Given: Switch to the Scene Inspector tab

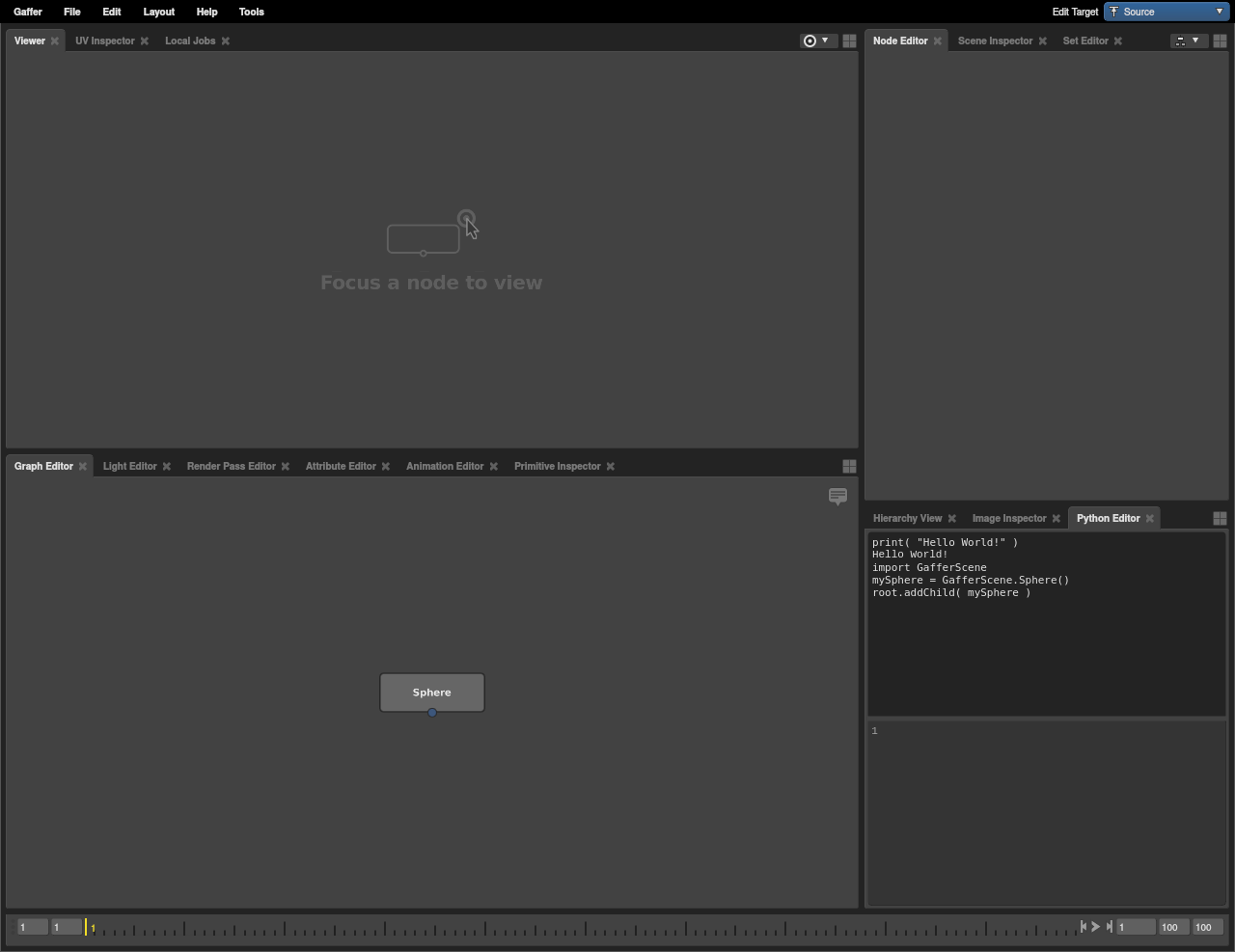Looking at the screenshot, I should (995, 41).
